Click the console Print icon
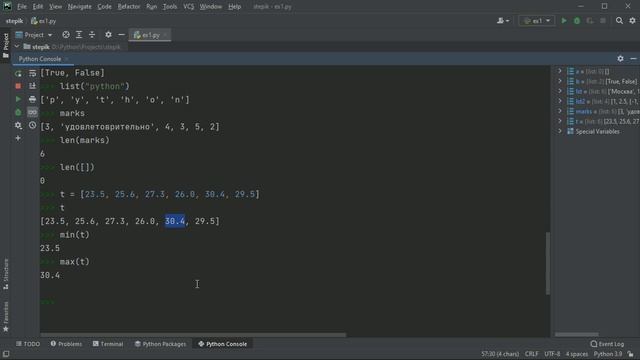Viewport: 640px width, 360px height. click(32, 99)
